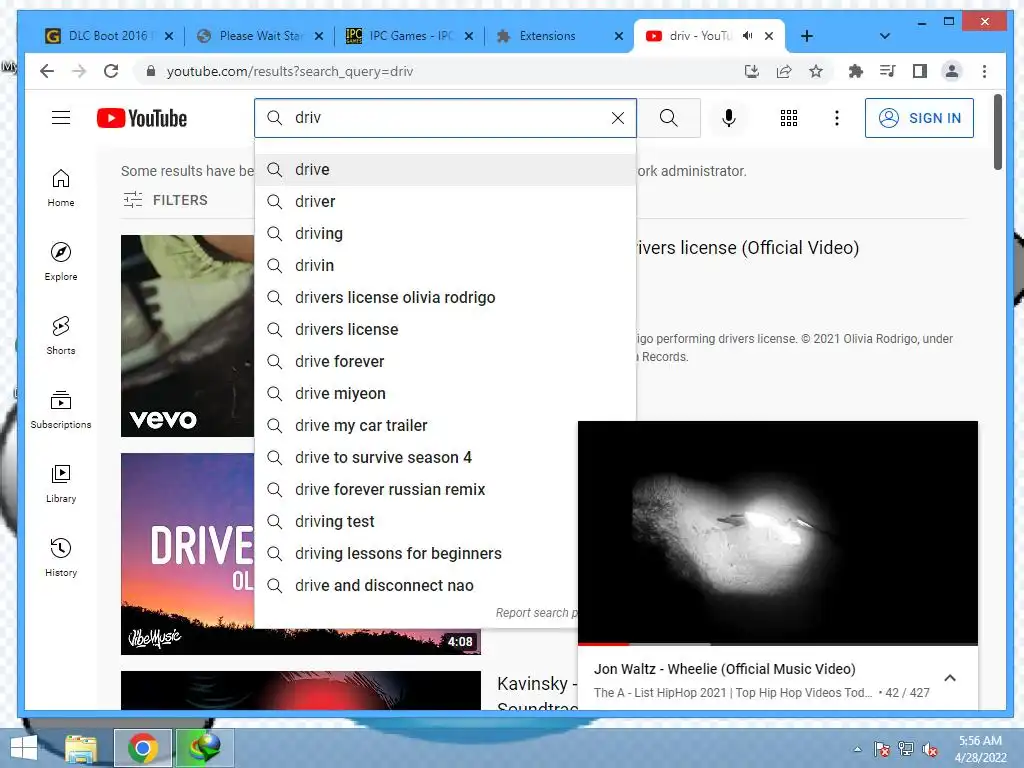Open the Windows Start button

(24, 748)
